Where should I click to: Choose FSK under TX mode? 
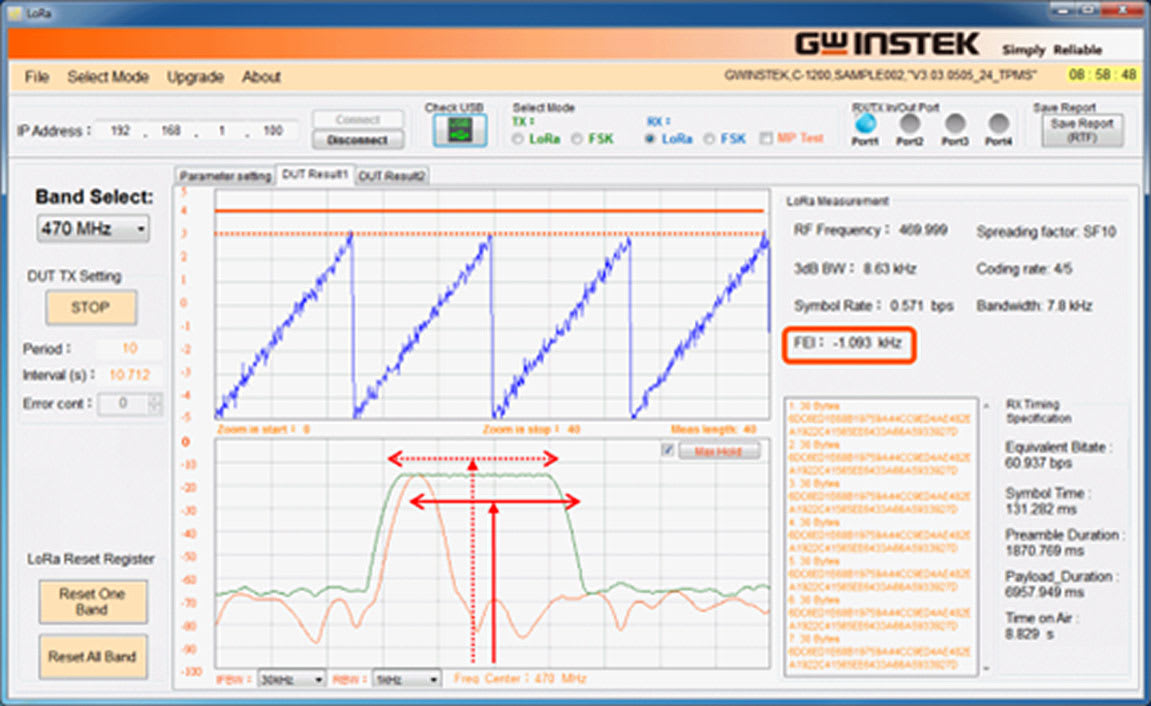[577, 139]
